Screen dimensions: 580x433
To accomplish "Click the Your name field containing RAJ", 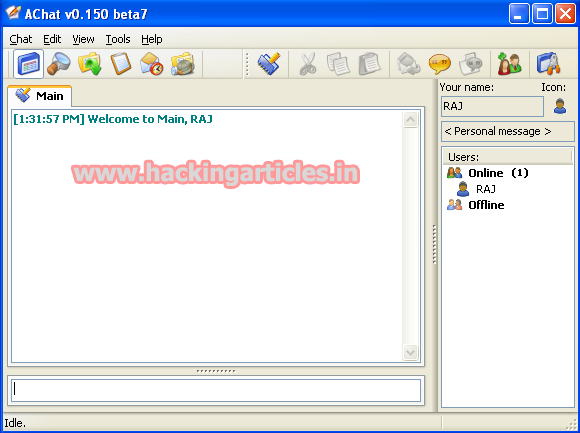I will coord(492,106).
